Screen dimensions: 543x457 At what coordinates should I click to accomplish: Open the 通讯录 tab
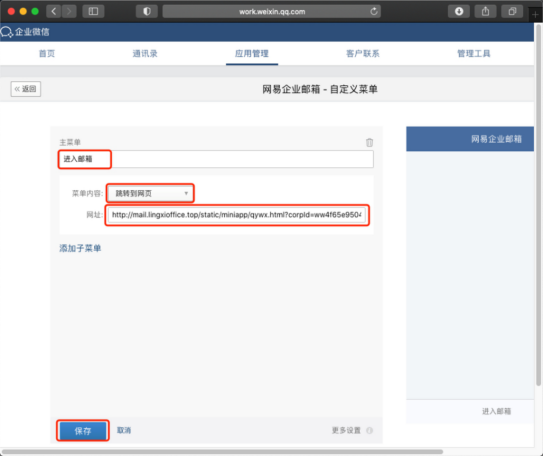(x=145, y=53)
